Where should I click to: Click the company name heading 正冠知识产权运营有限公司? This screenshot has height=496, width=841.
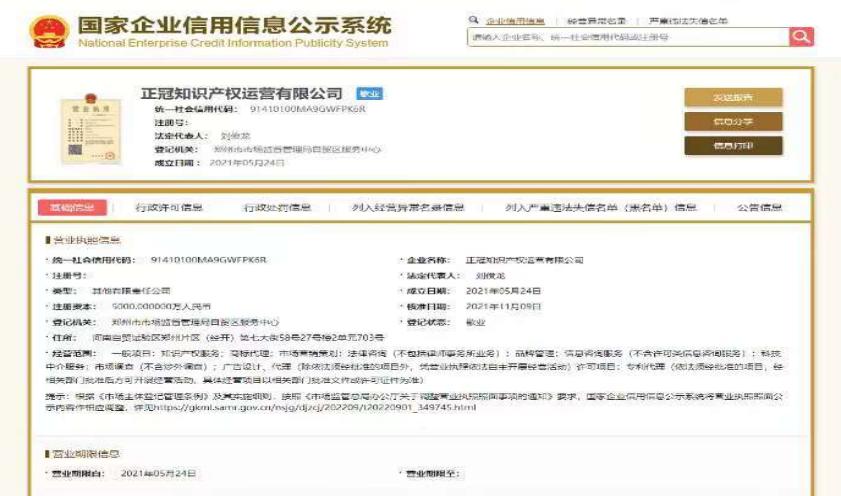coord(241,93)
